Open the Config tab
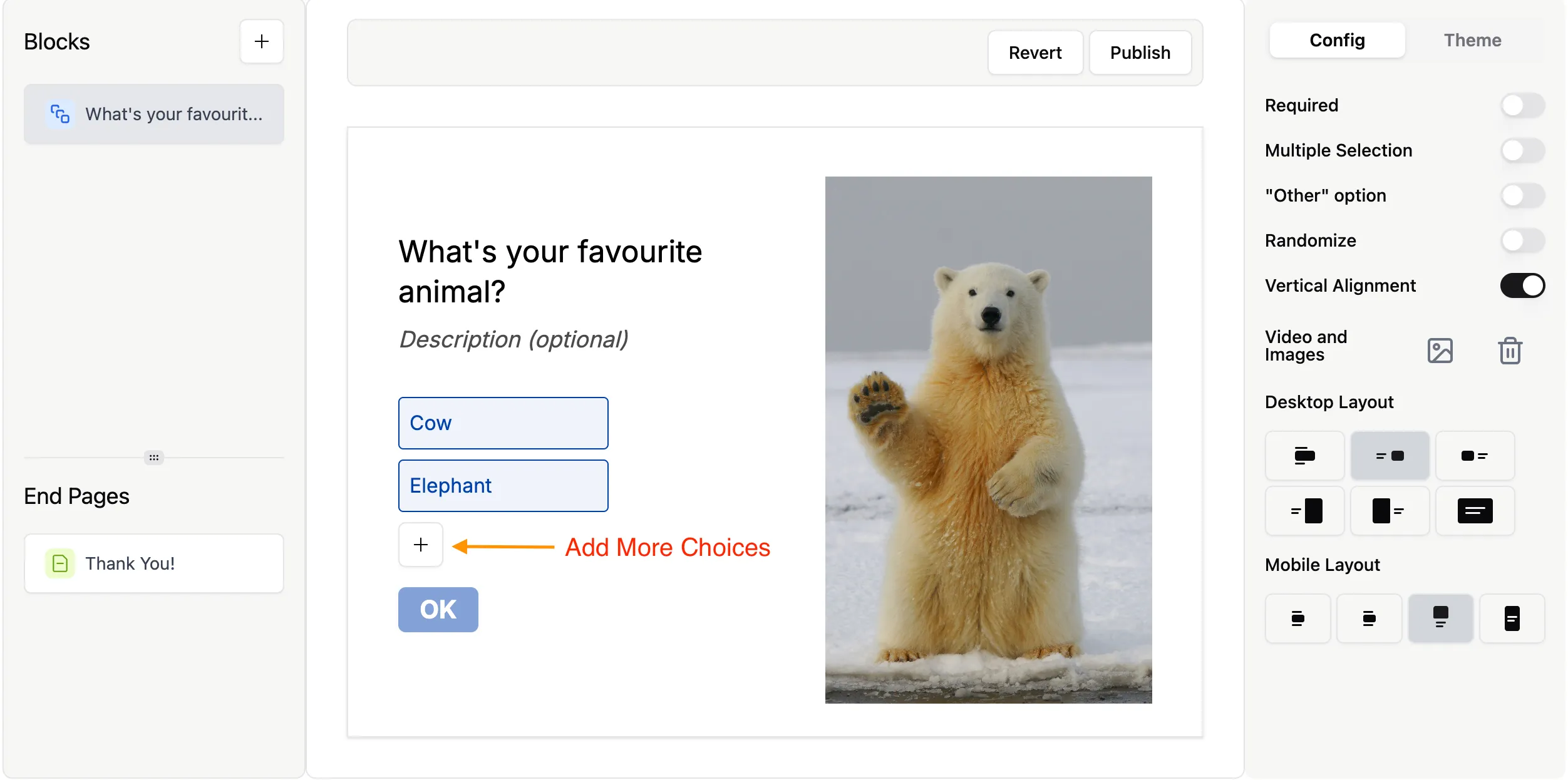The height and width of the screenshot is (780, 1568). (x=1337, y=40)
